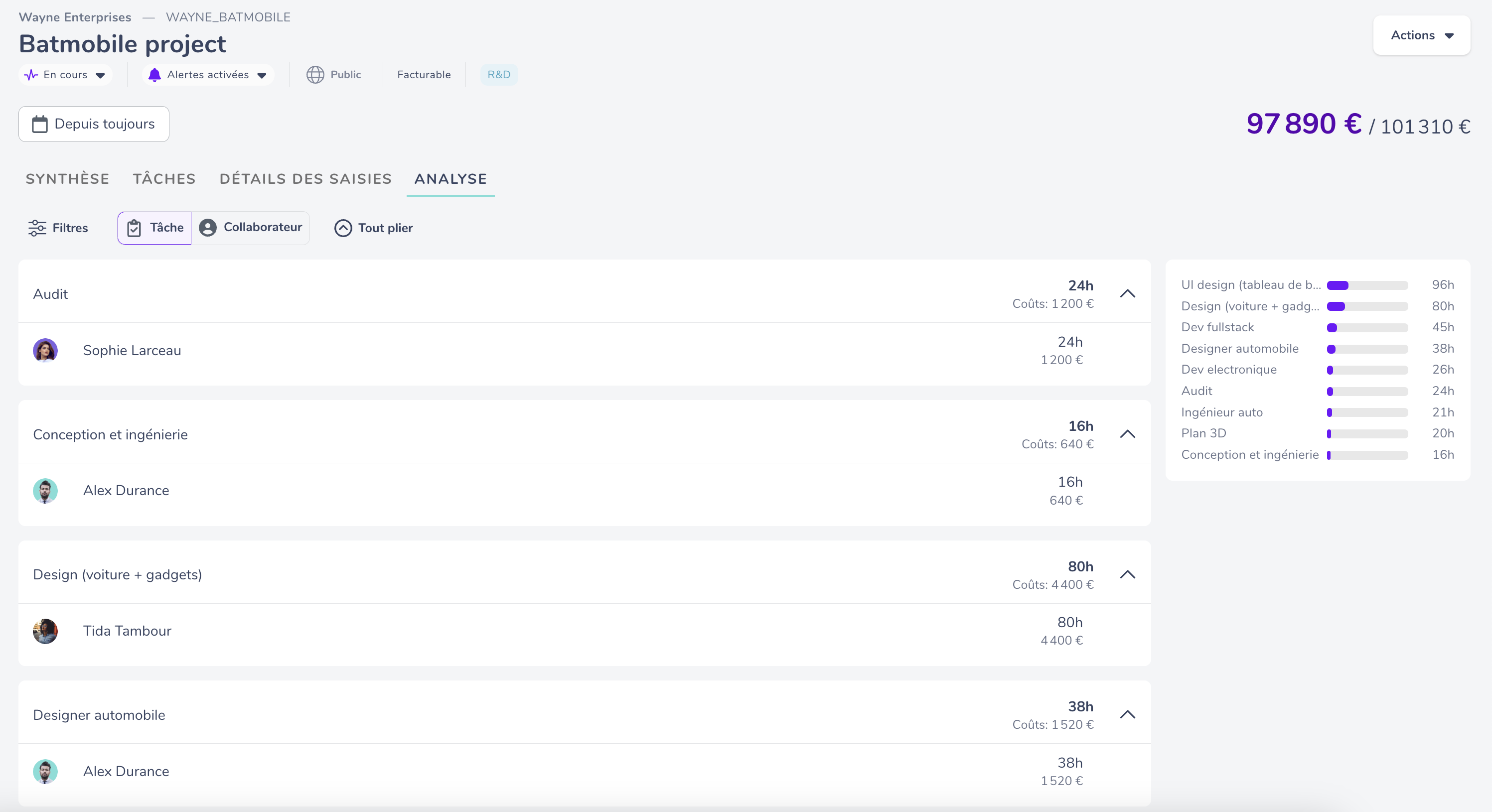1492x812 pixels.
Task: Open the DÉTAILS DES SAISIES tab
Action: click(305, 179)
